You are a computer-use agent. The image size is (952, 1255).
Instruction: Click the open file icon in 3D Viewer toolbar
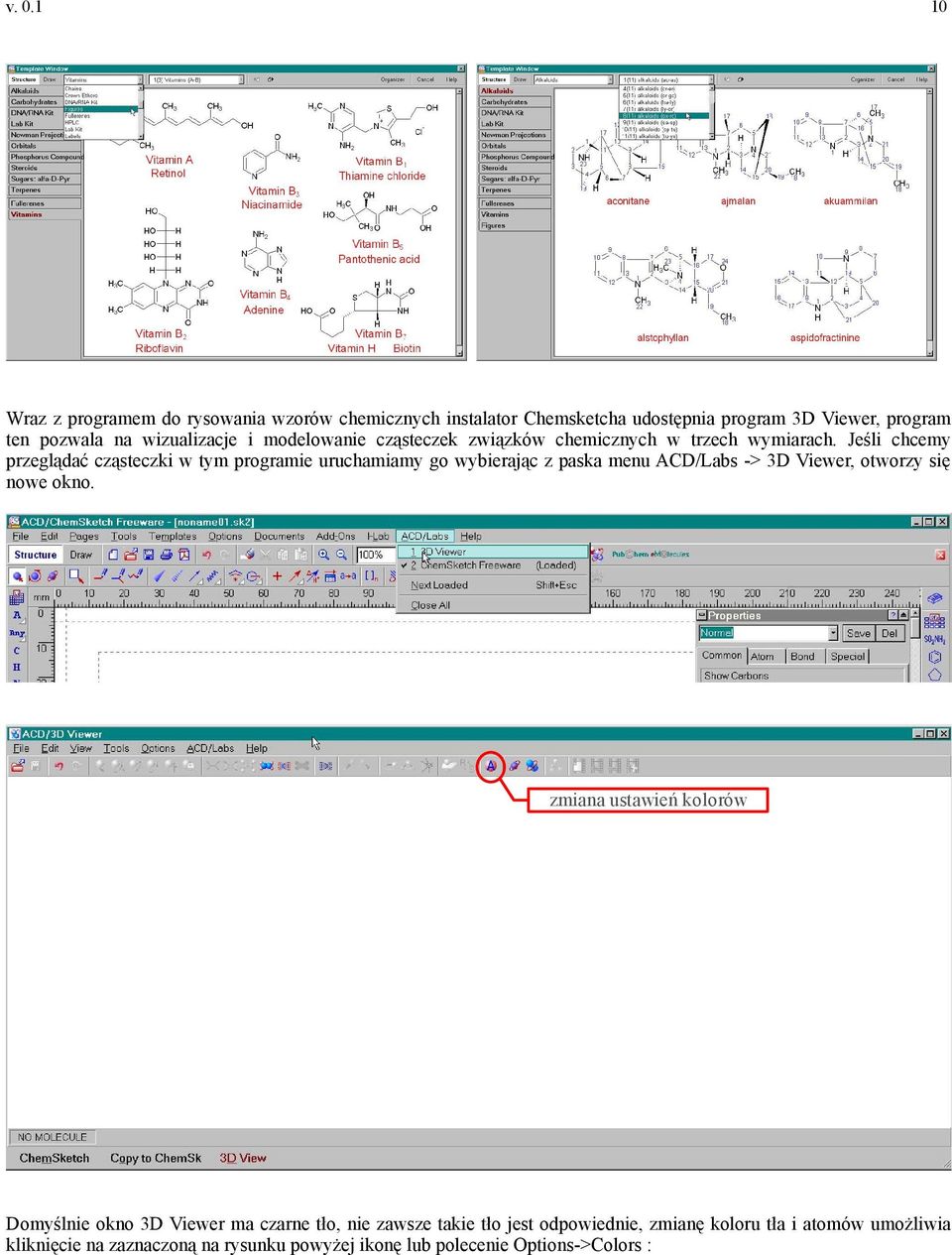pos(18,766)
